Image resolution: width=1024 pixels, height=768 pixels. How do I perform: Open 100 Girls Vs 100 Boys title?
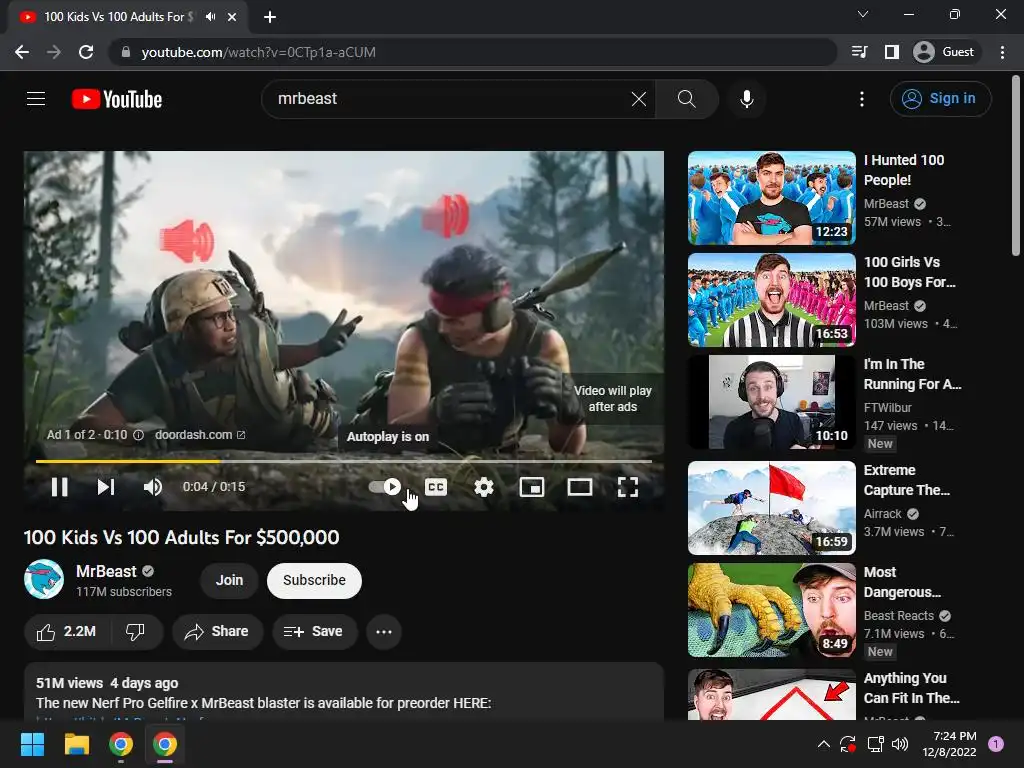pyautogui.click(x=909, y=272)
